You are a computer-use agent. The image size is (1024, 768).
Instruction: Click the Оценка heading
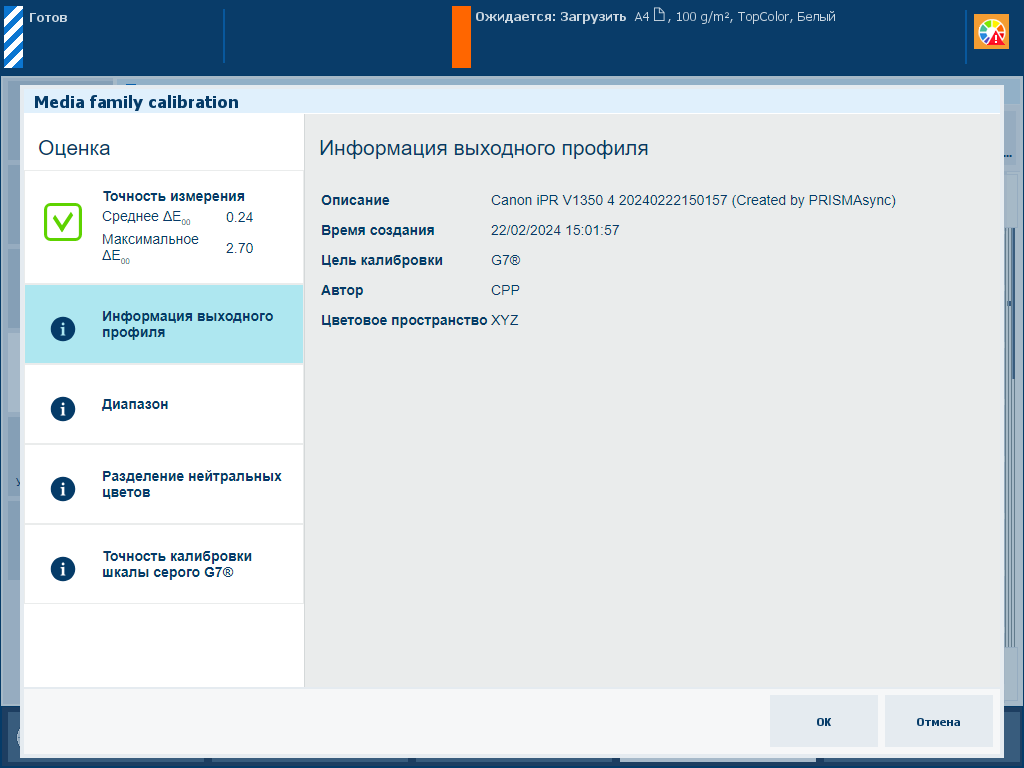click(x=74, y=148)
